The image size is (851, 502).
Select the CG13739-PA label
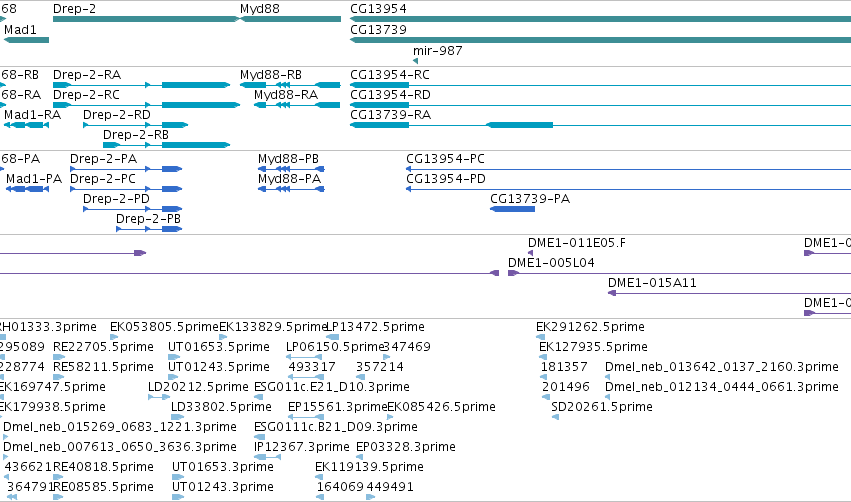530,199
